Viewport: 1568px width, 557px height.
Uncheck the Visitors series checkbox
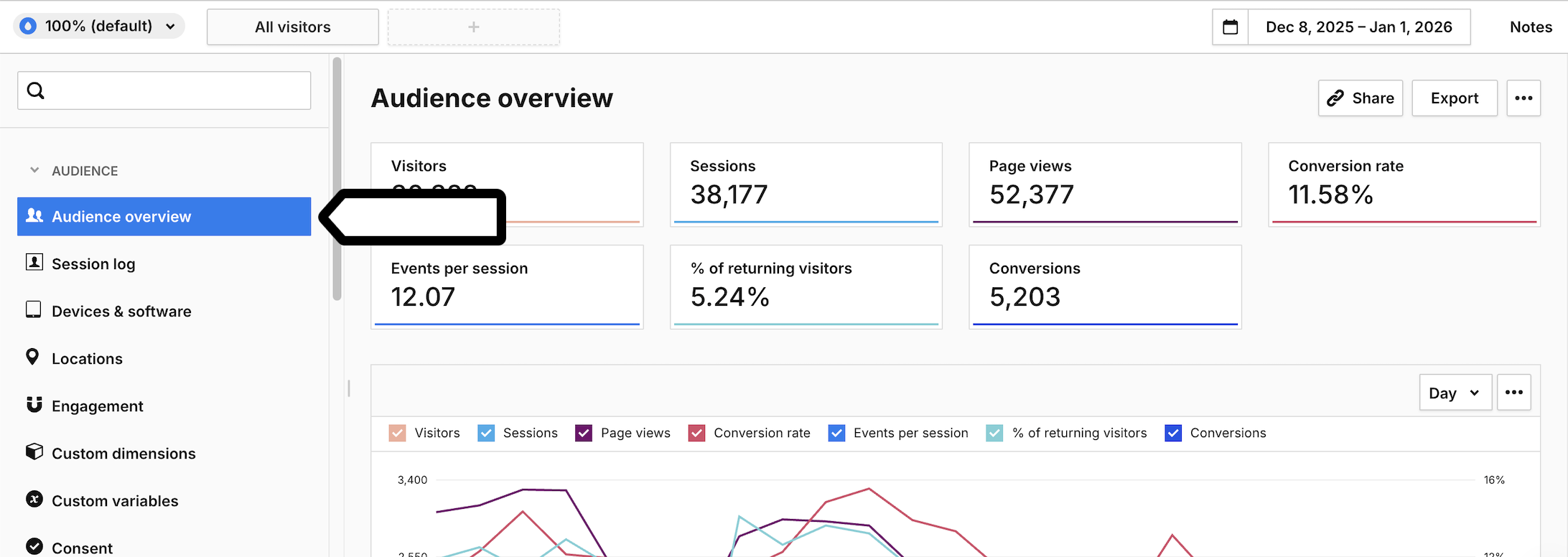(397, 433)
